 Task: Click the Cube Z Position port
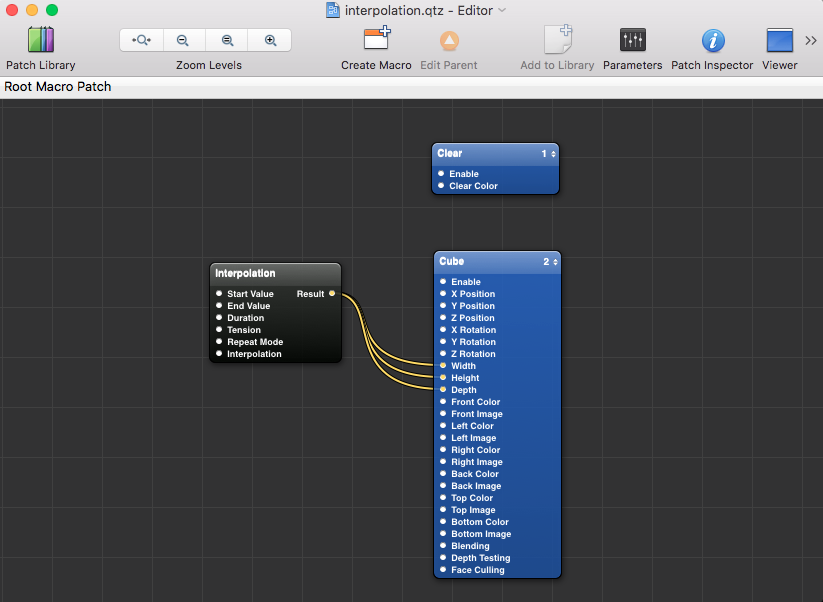(443, 318)
